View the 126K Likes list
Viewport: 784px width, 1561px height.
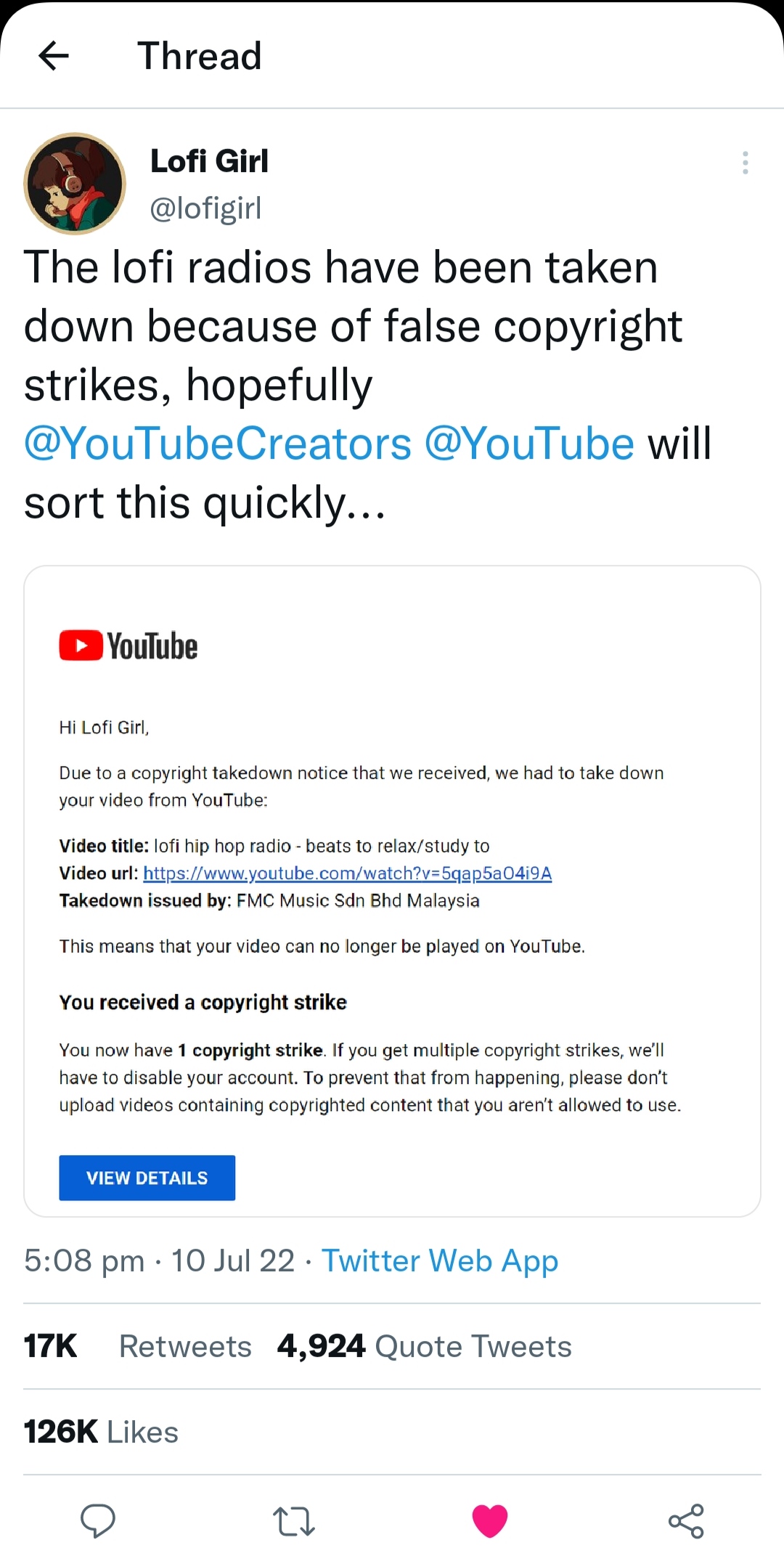point(101,1432)
